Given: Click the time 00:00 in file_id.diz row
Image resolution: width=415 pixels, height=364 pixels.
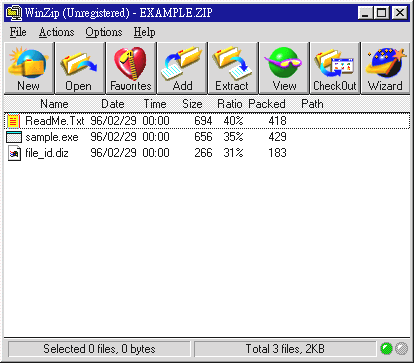Looking at the screenshot, I should coord(156,153).
